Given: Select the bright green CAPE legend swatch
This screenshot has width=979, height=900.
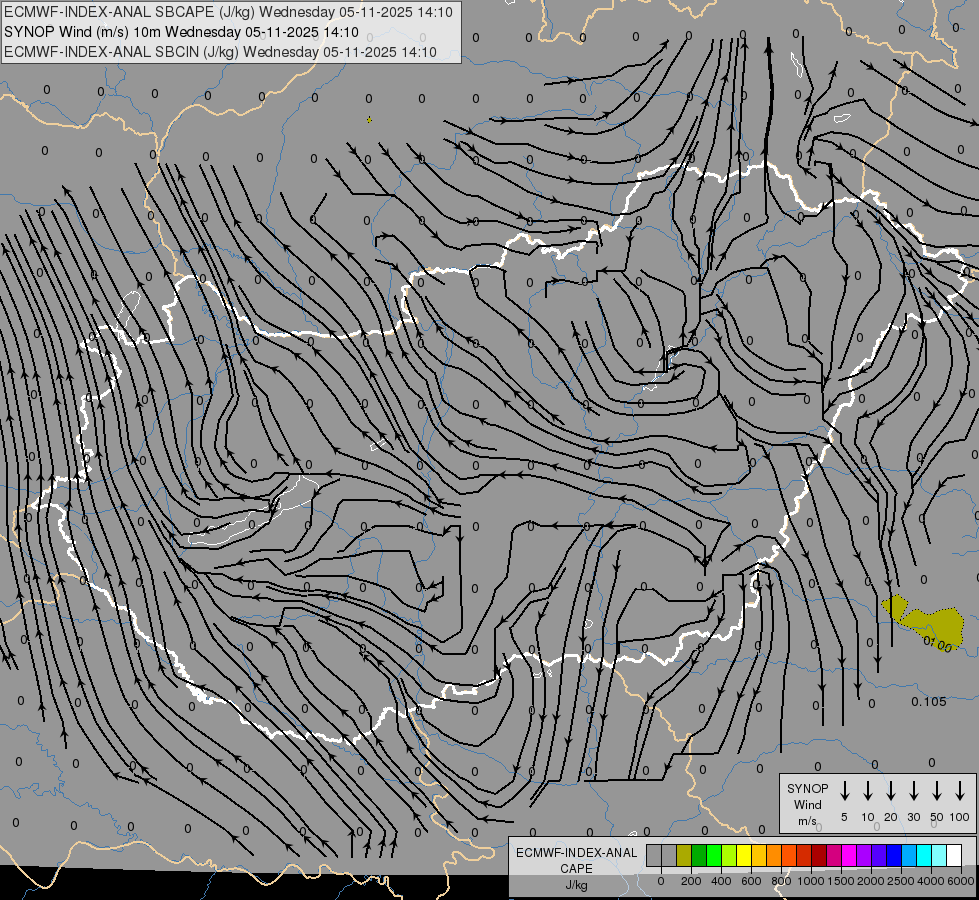Looking at the screenshot, I should (x=714, y=855).
